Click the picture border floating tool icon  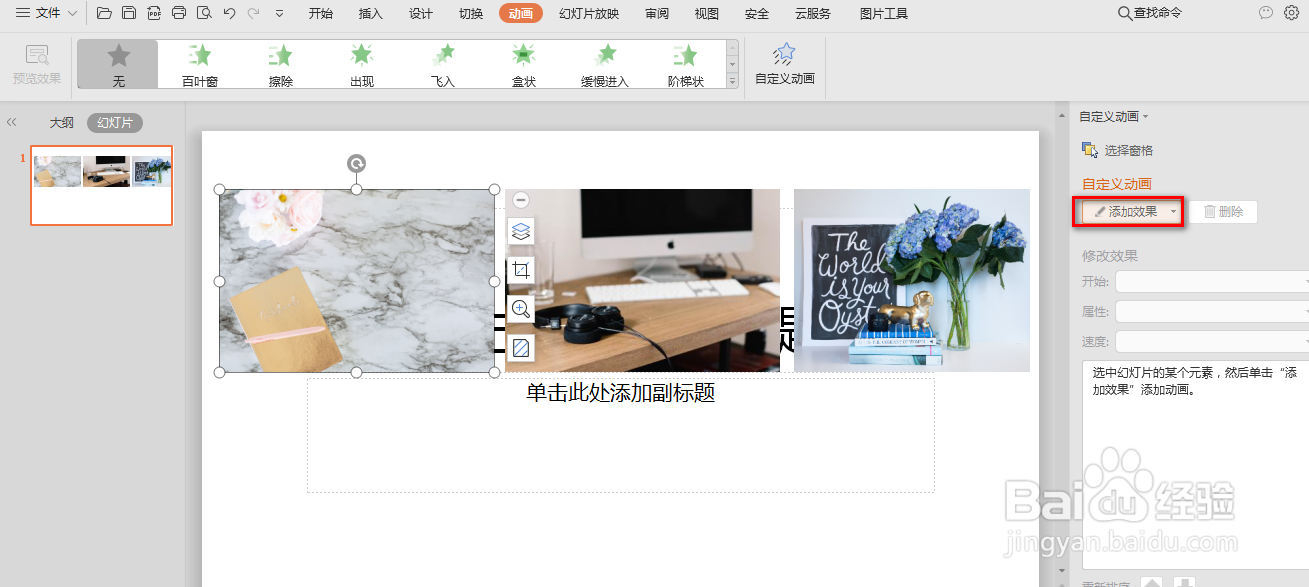(x=521, y=348)
